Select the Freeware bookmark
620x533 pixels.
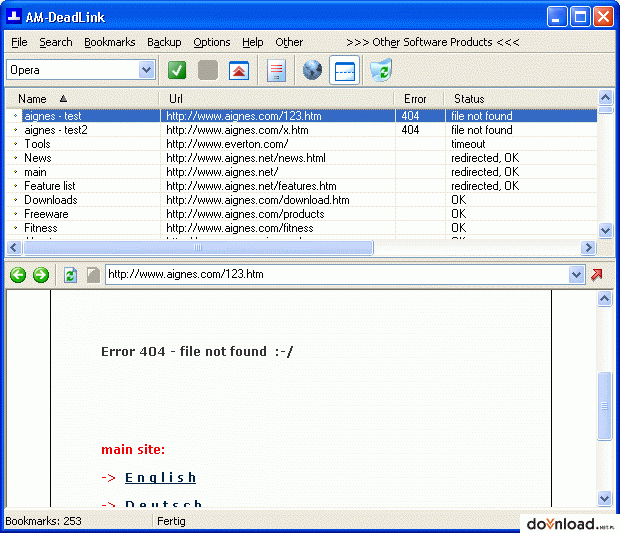pos(46,214)
